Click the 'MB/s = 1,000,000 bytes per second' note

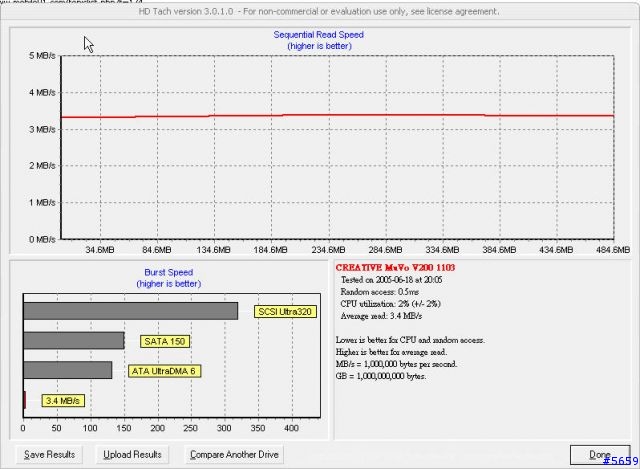pos(396,364)
